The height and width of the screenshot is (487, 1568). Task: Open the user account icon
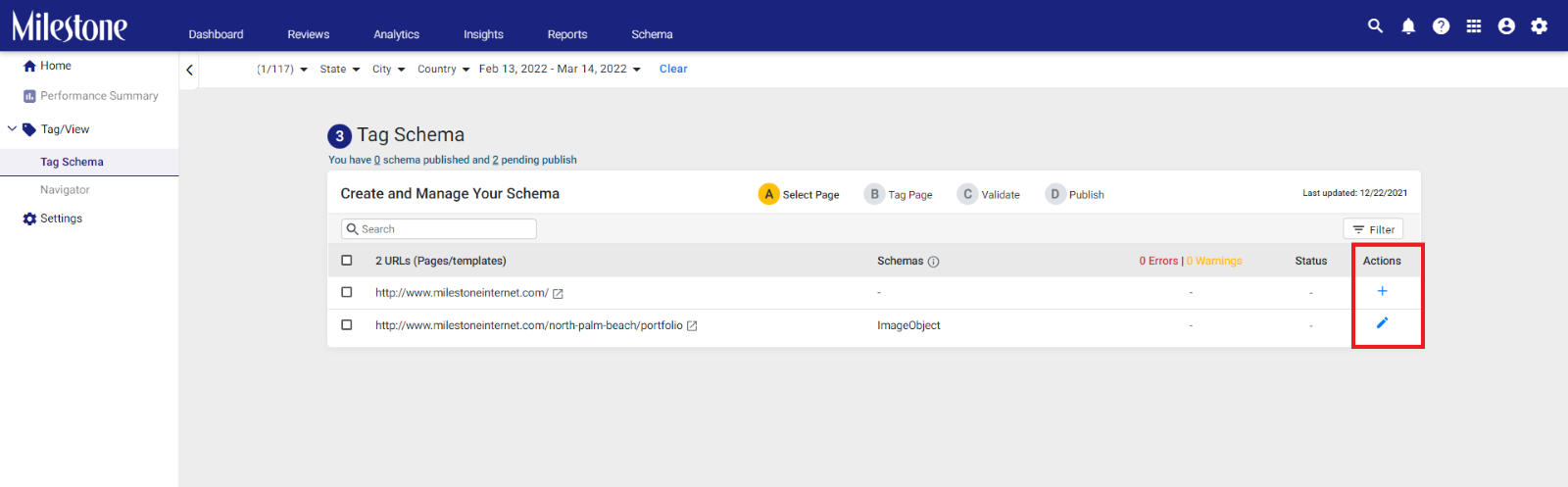click(x=1506, y=26)
